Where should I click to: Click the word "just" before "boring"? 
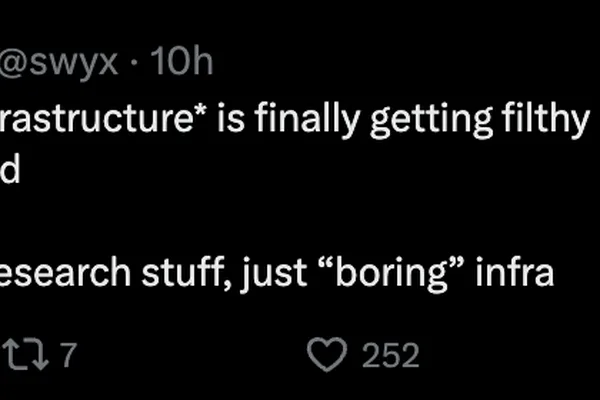tap(274, 273)
